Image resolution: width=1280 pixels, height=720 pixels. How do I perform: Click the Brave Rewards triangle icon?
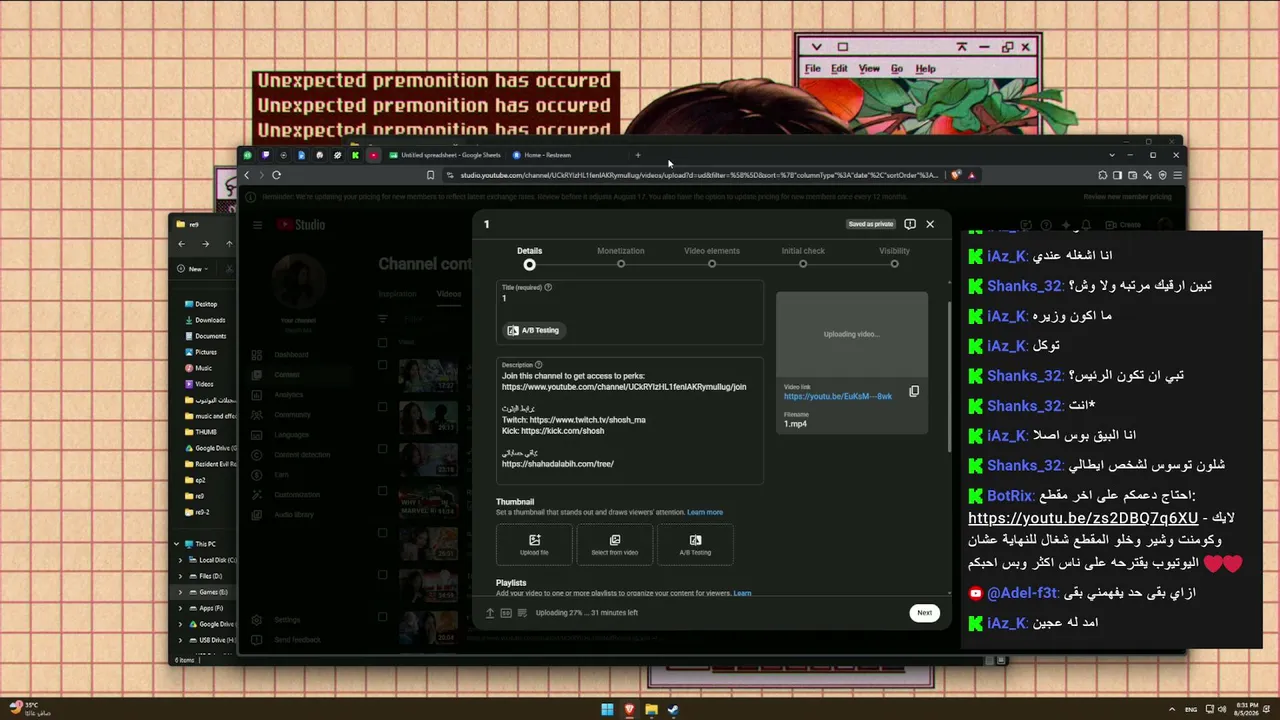point(971,175)
